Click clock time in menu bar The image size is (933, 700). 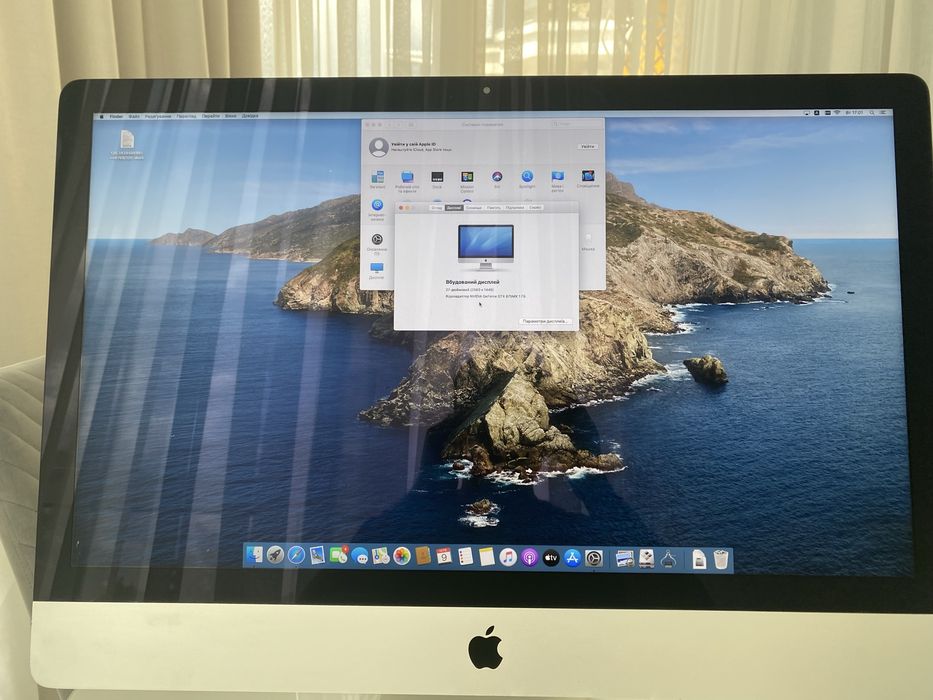(x=855, y=112)
